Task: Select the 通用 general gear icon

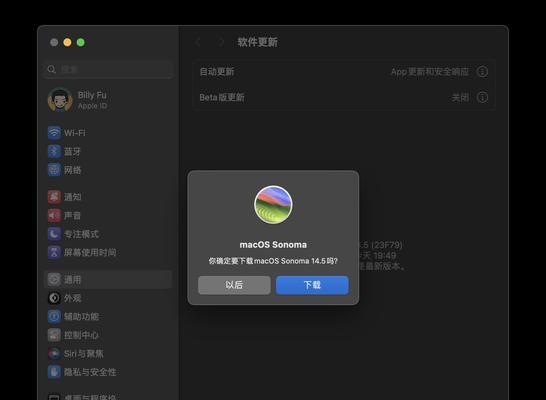Action: coord(54,280)
